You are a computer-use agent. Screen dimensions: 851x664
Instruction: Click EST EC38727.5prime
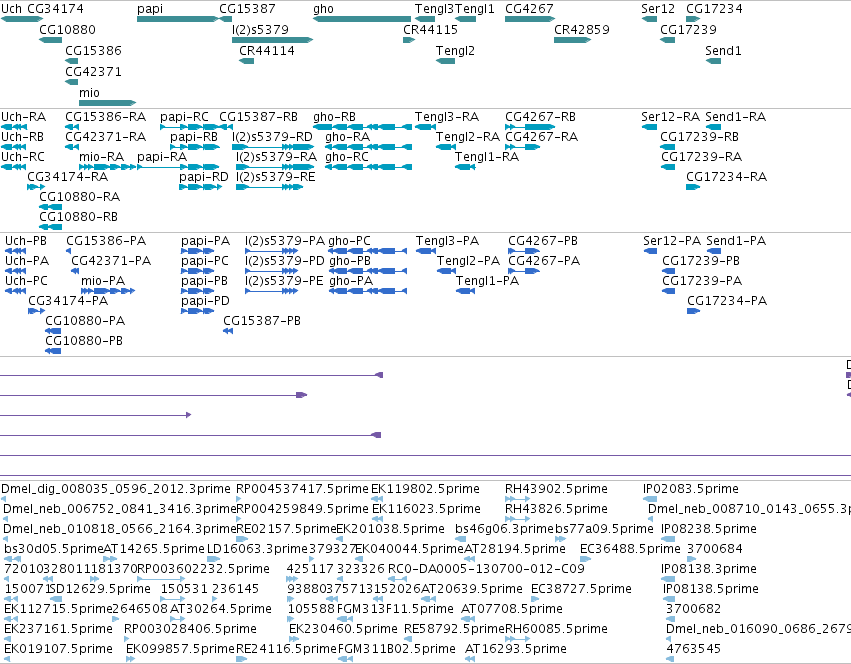click(581, 589)
